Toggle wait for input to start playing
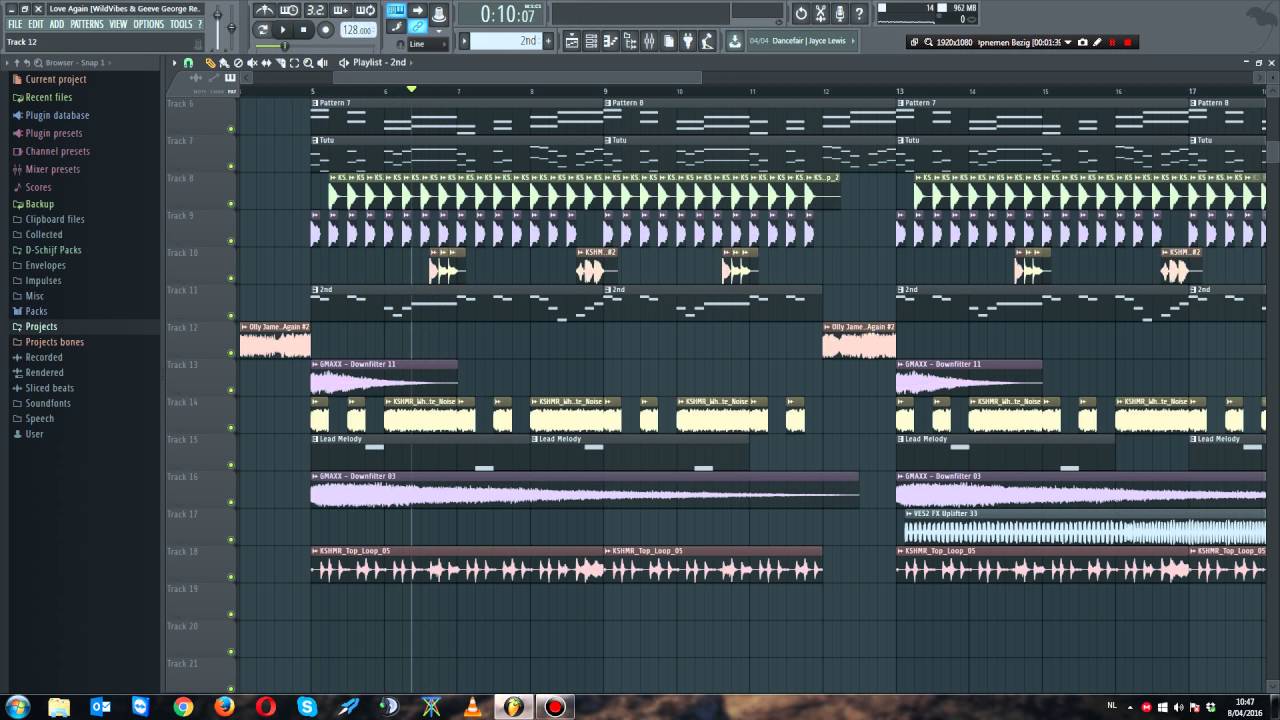The height and width of the screenshot is (720, 1280). [289, 11]
